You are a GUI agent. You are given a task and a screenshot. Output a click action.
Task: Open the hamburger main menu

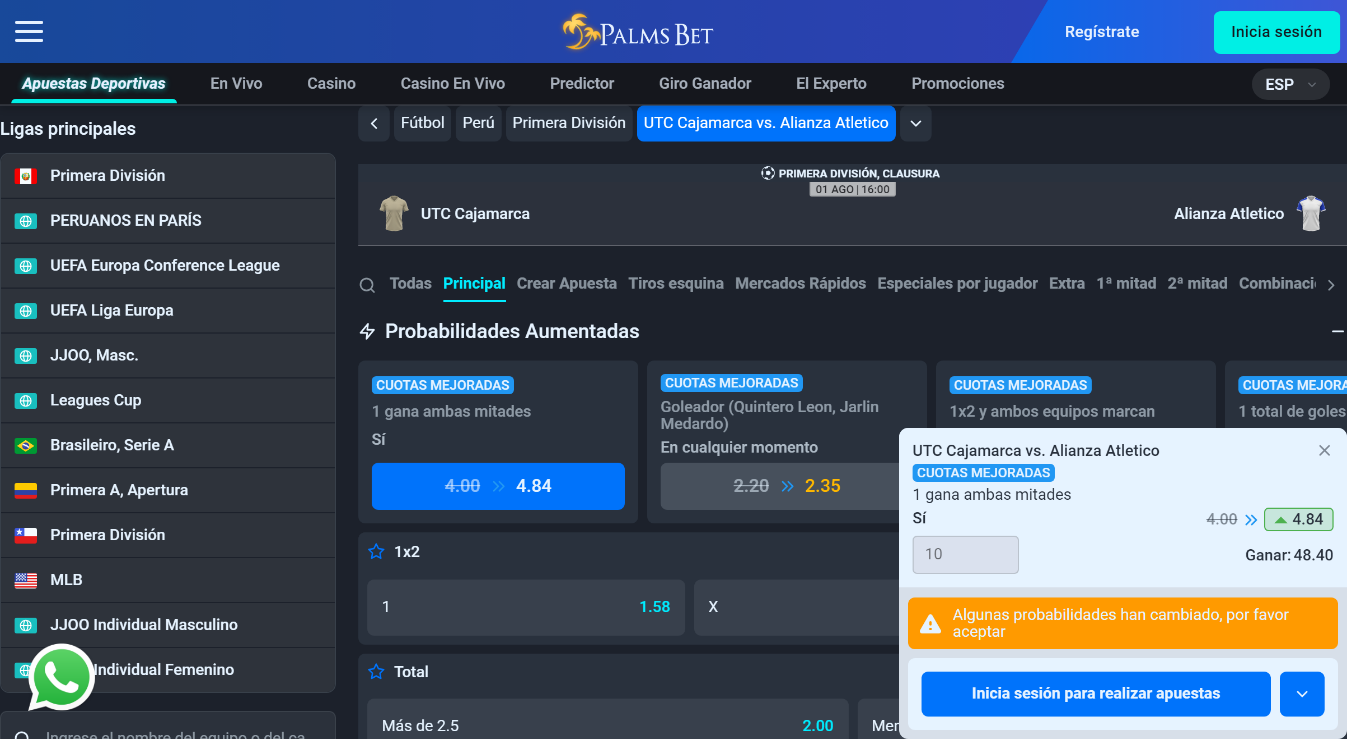pos(29,31)
